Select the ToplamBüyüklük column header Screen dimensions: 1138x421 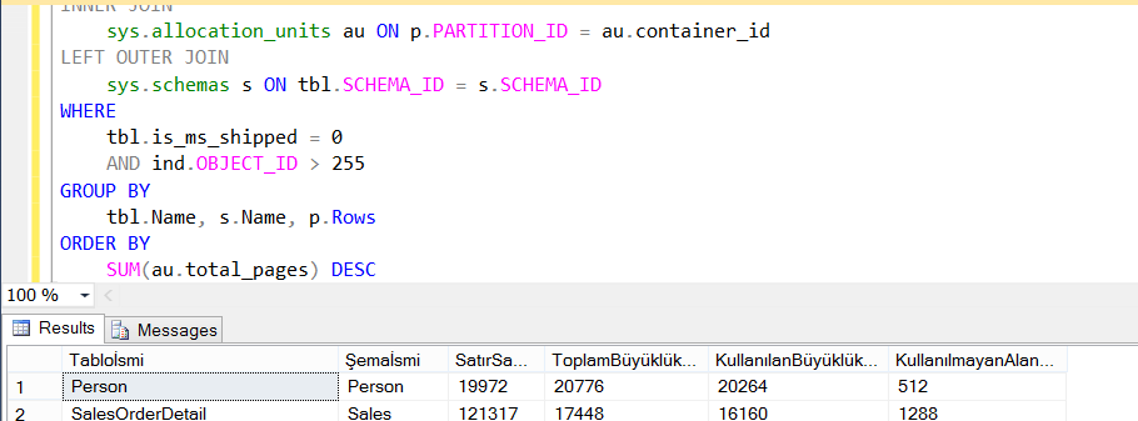(625, 360)
